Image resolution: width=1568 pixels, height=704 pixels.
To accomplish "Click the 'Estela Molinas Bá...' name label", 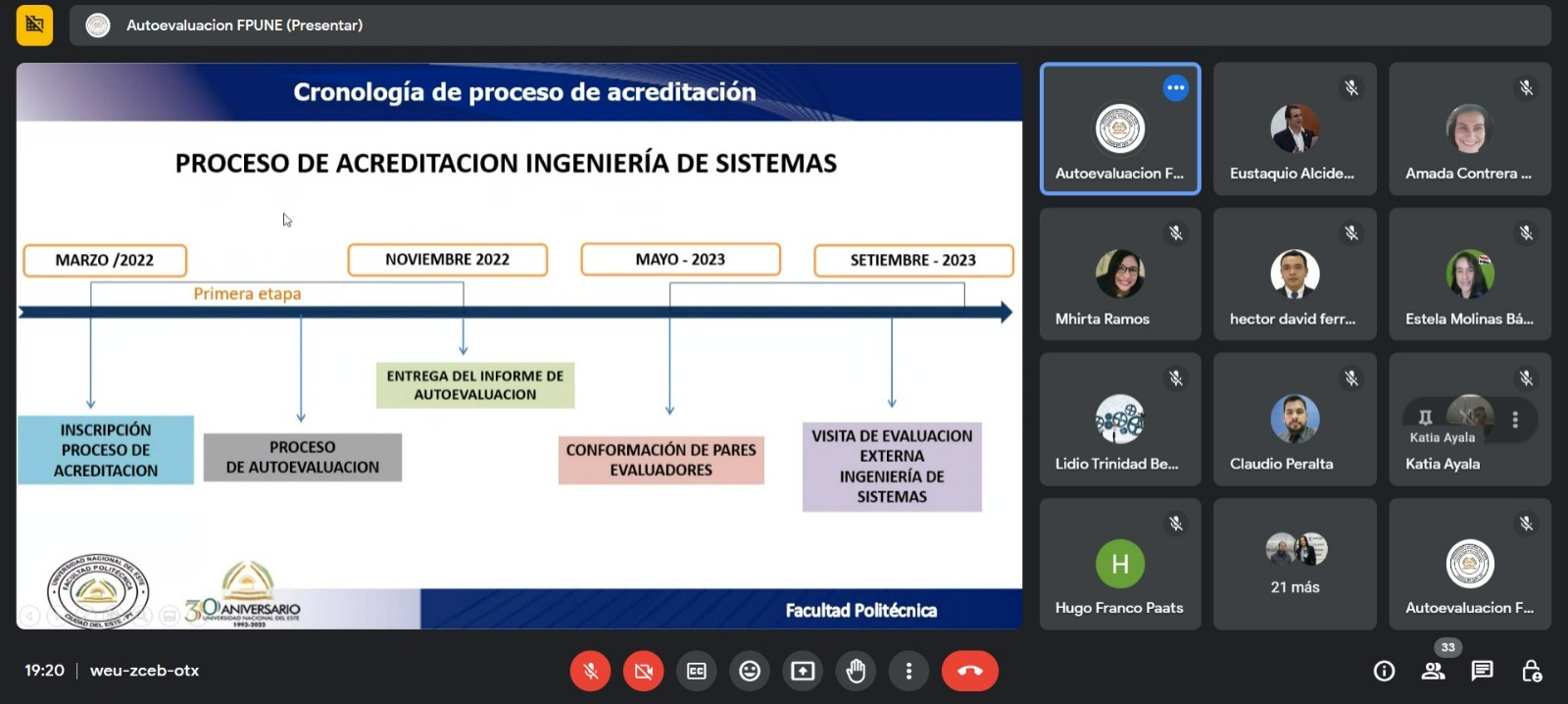I will coord(1469,319).
